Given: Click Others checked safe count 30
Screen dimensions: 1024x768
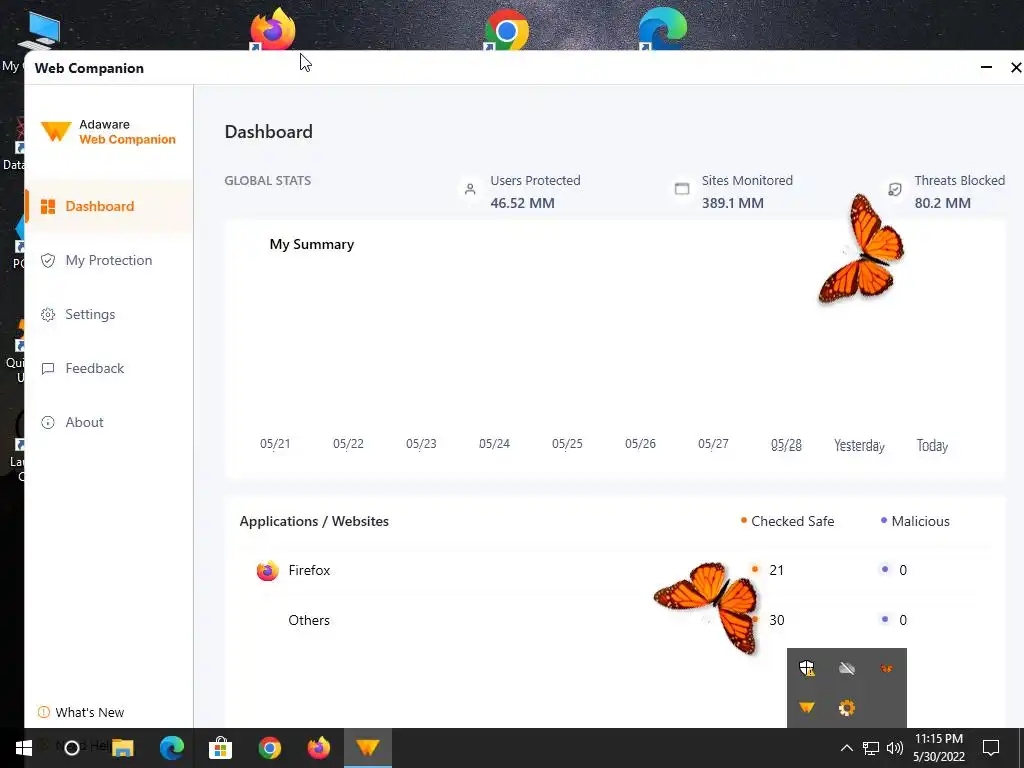Looking at the screenshot, I should click(x=776, y=620).
